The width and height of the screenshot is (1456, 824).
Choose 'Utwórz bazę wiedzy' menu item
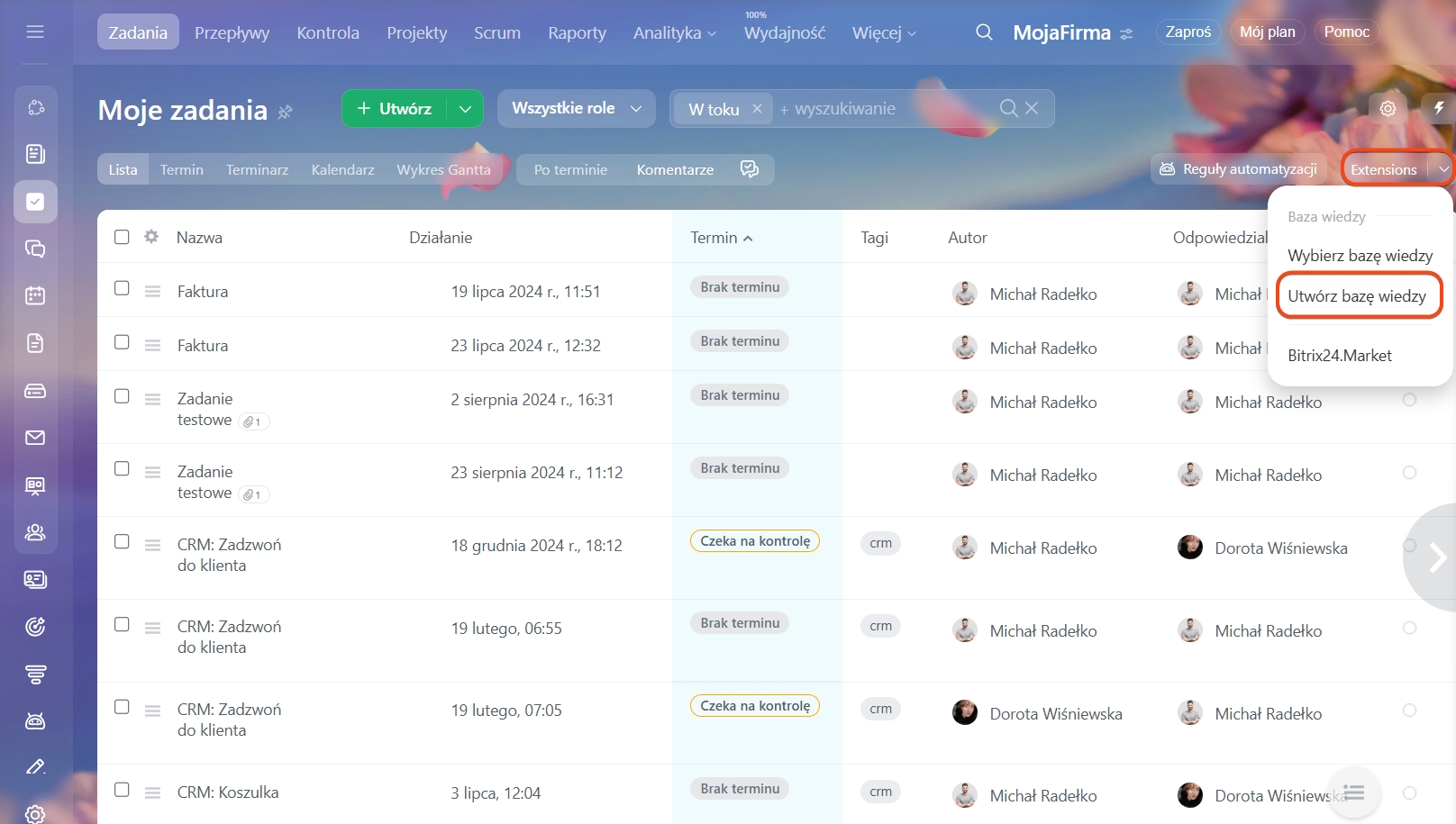tap(1357, 296)
